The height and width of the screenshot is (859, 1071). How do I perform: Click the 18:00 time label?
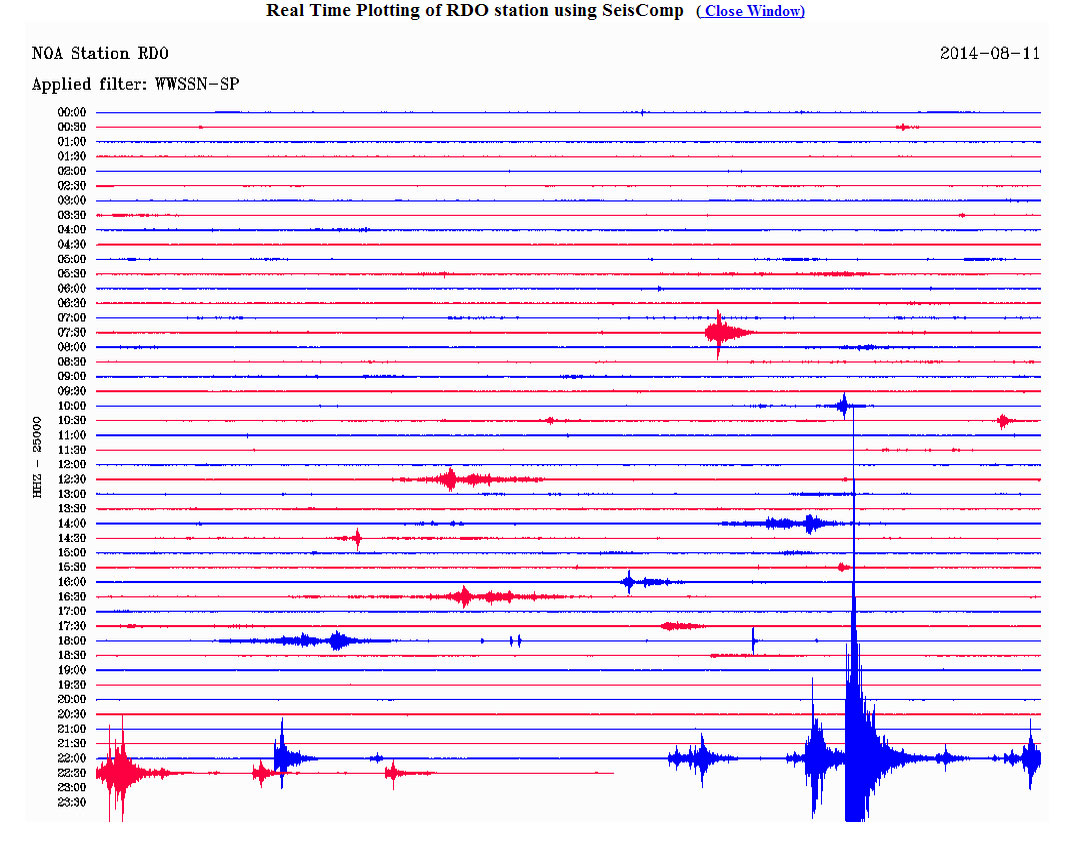[71, 641]
